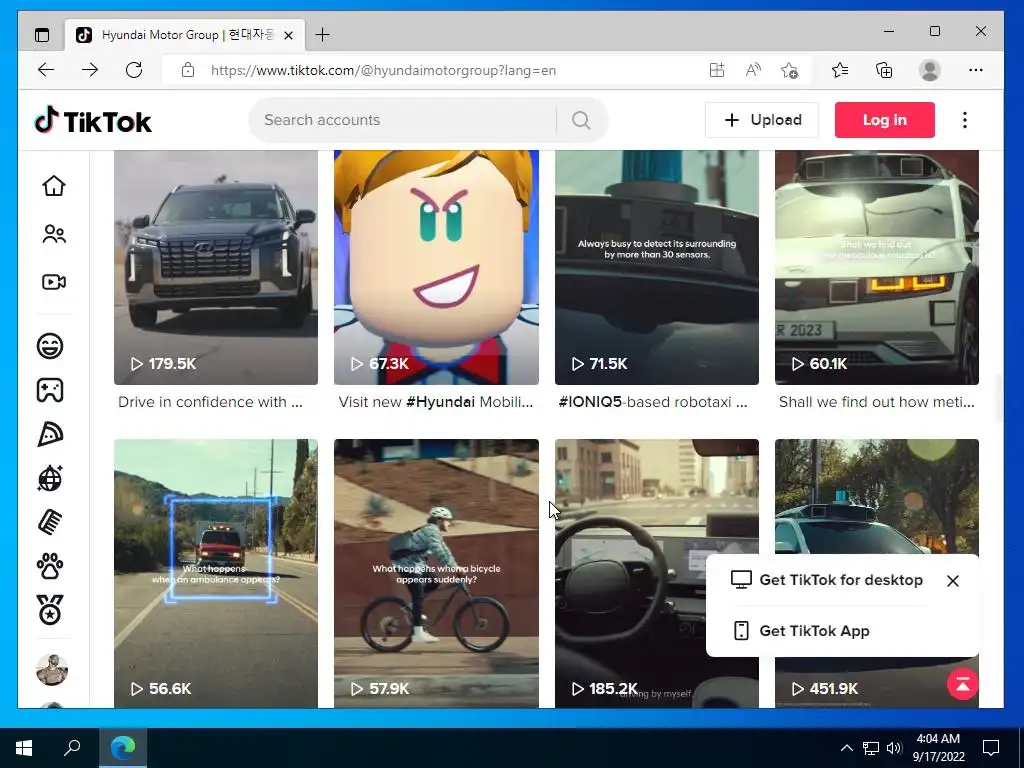The height and width of the screenshot is (768, 1024).
Task: Close the Get TikTok for desktop popup
Action: [x=953, y=581]
